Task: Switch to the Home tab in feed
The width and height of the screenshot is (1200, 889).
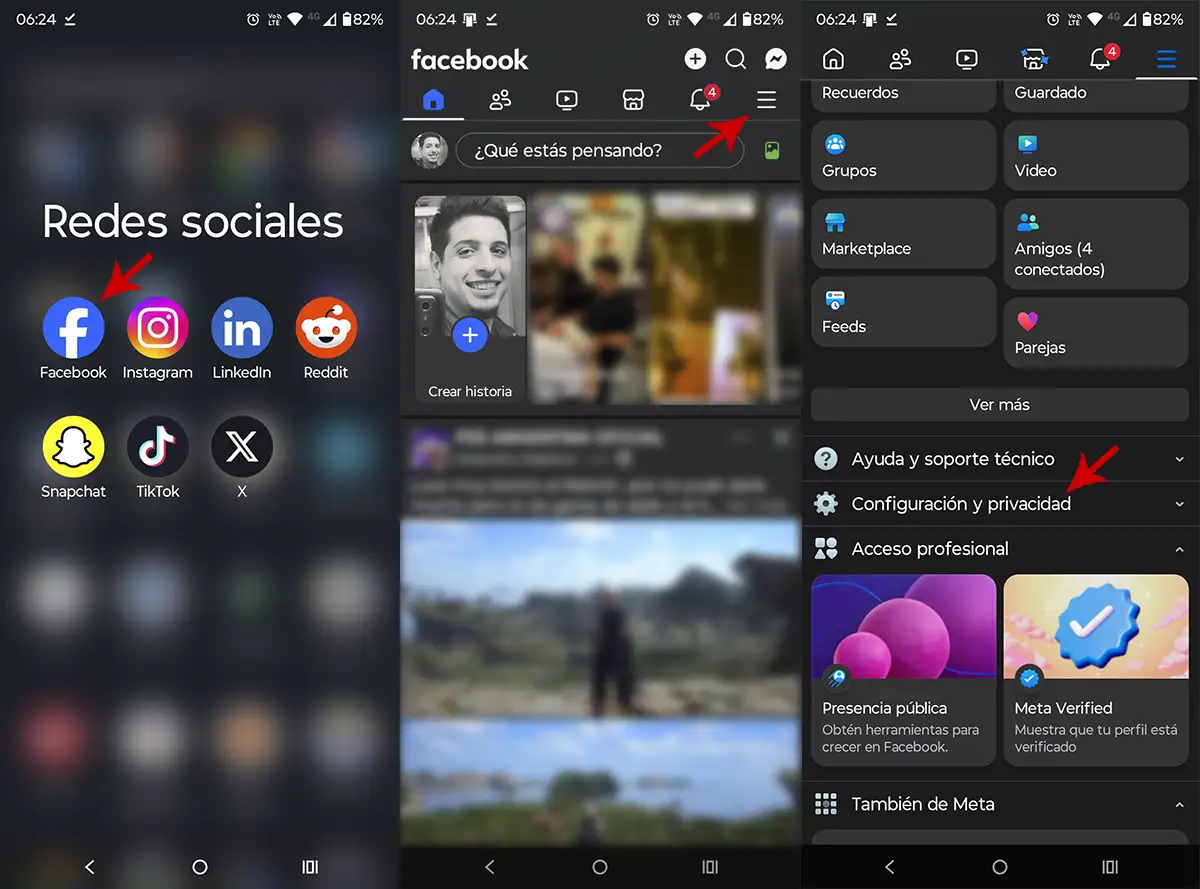Action: 433,100
